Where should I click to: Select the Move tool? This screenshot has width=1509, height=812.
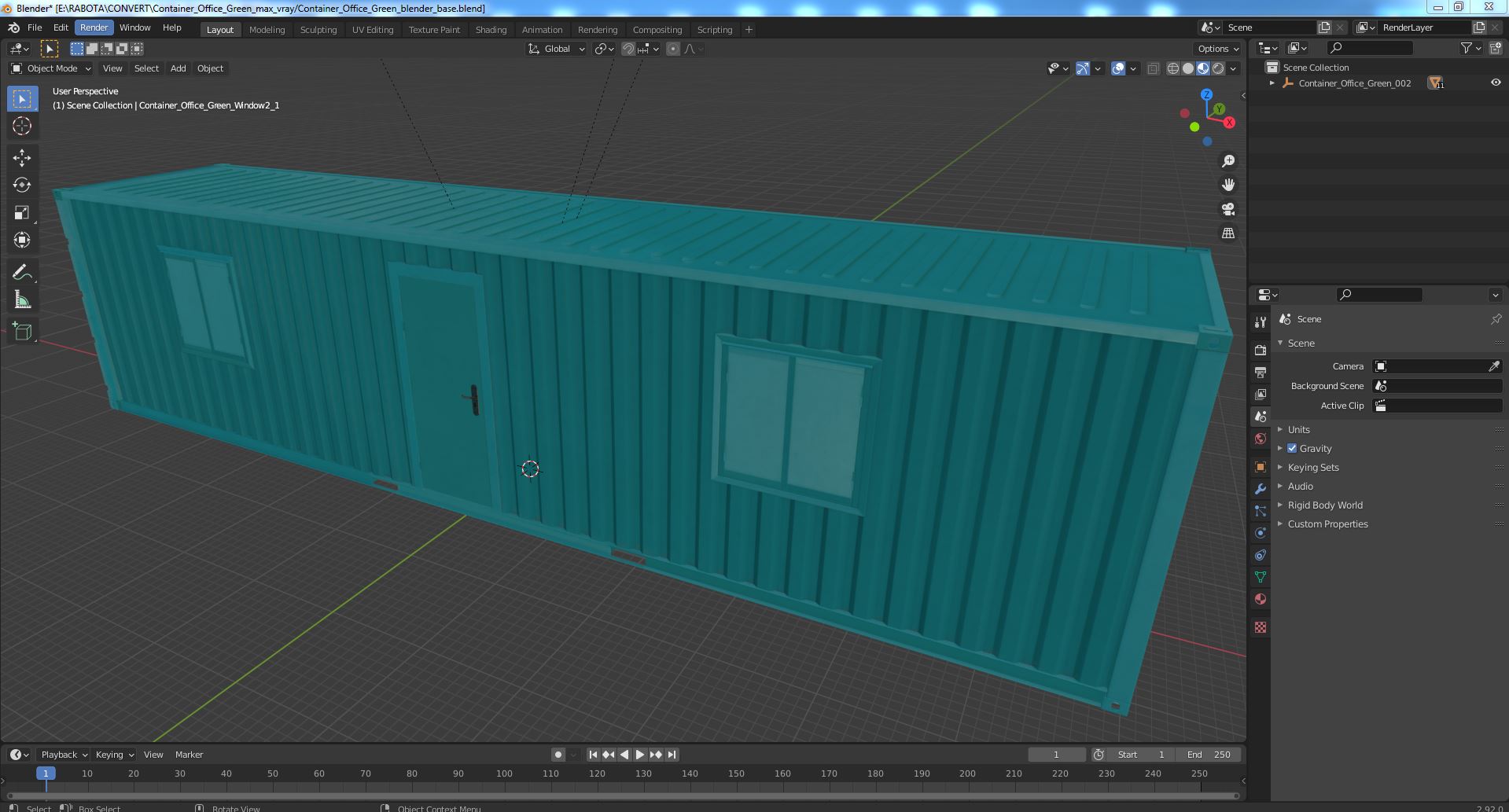coord(22,158)
